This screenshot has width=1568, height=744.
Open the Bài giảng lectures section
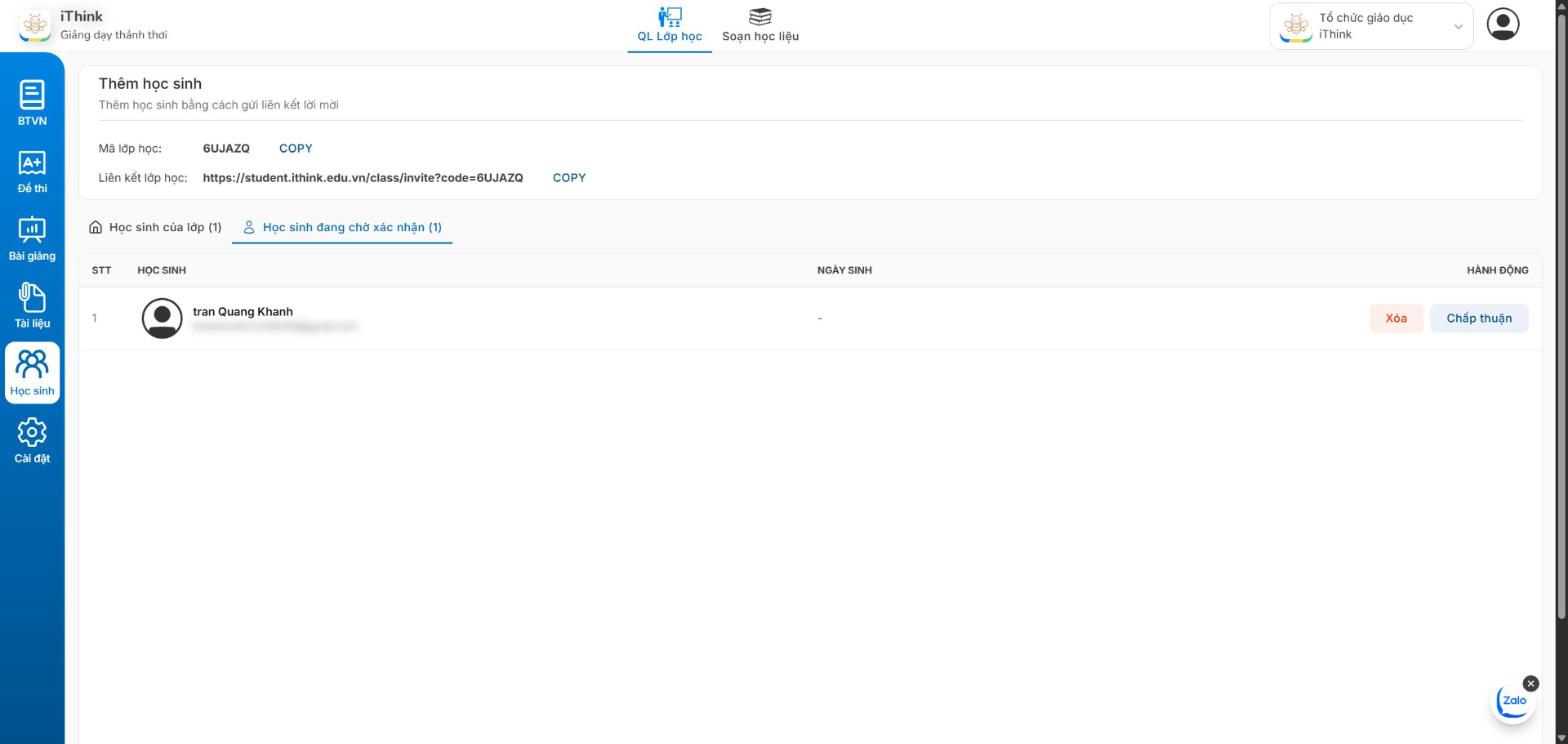pyautogui.click(x=32, y=238)
